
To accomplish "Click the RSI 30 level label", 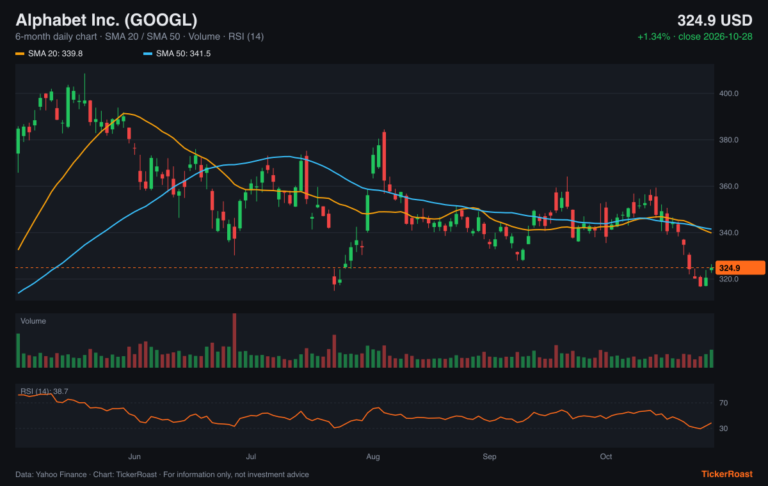I will point(723,428).
